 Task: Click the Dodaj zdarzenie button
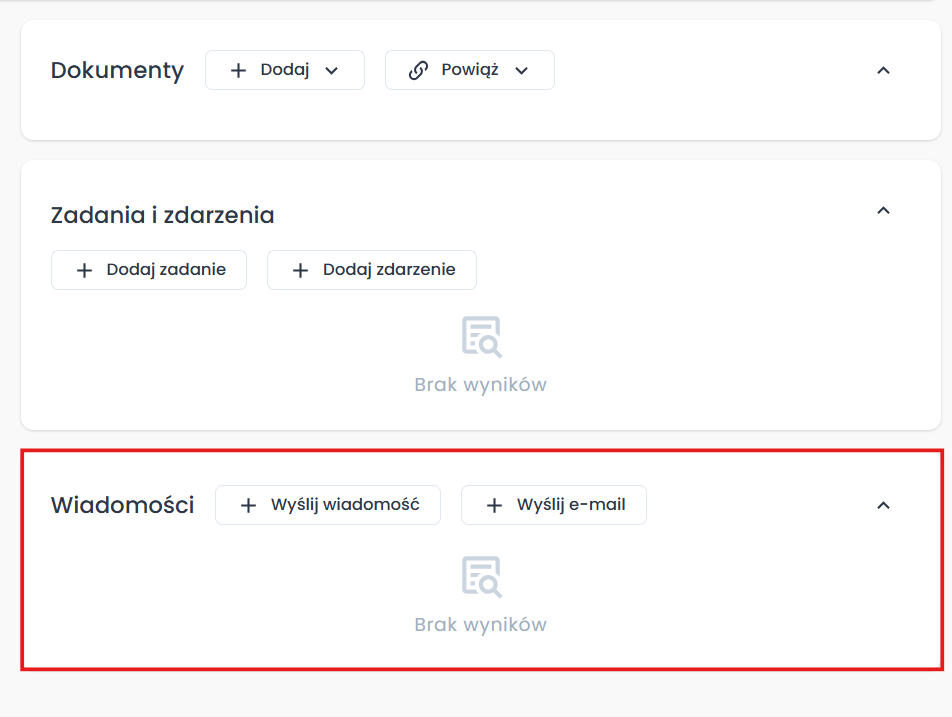pos(371,269)
